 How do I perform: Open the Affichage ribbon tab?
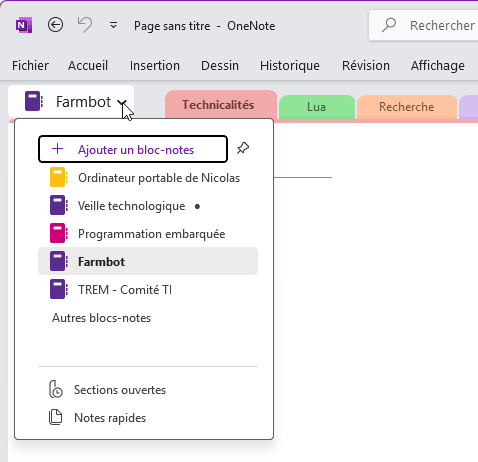coord(438,66)
